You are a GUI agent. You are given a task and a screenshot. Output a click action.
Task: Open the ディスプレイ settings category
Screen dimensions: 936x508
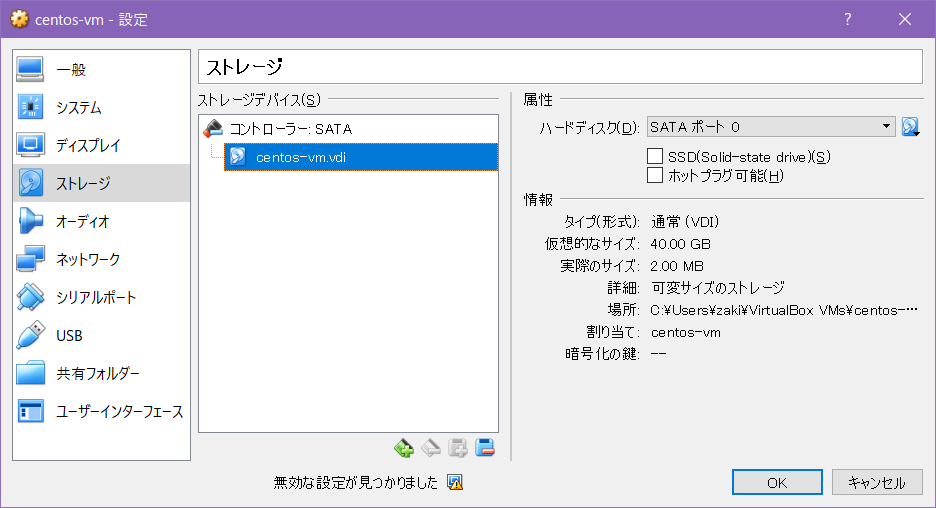[101, 145]
